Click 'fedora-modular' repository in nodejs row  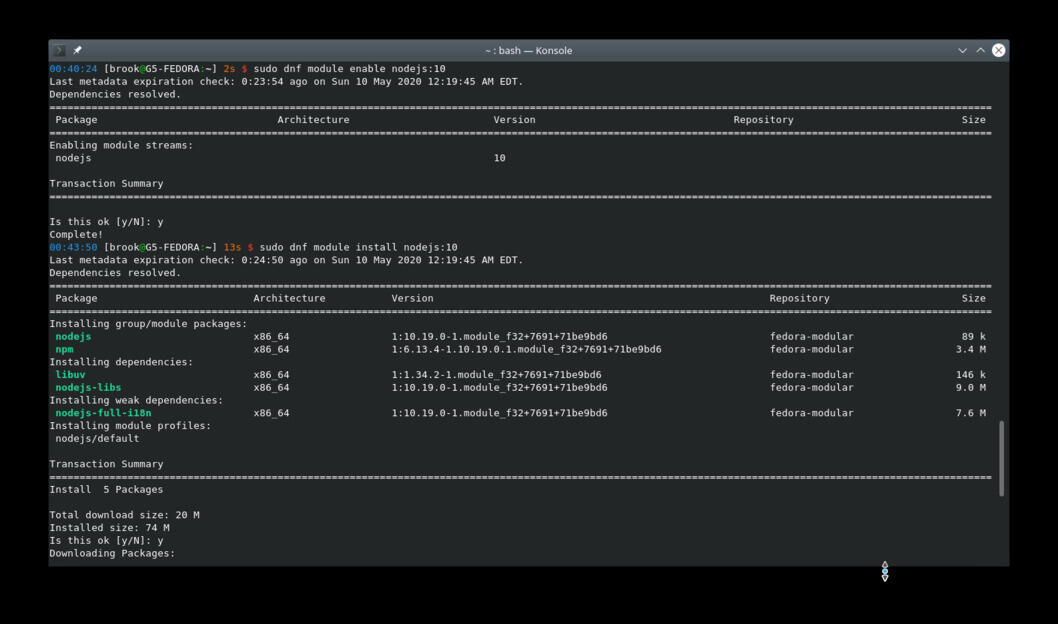pyautogui.click(x=812, y=337)
